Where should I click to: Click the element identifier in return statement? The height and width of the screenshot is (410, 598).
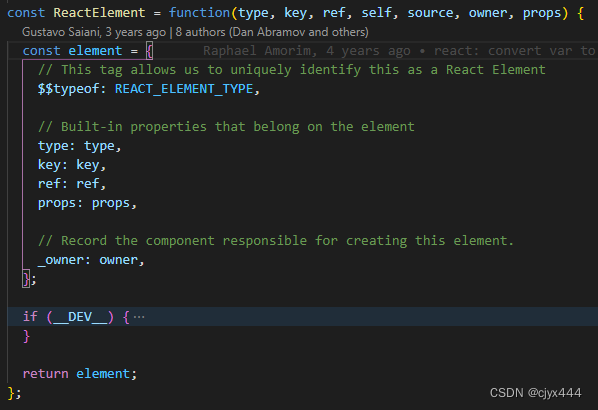tap(103, 374)
